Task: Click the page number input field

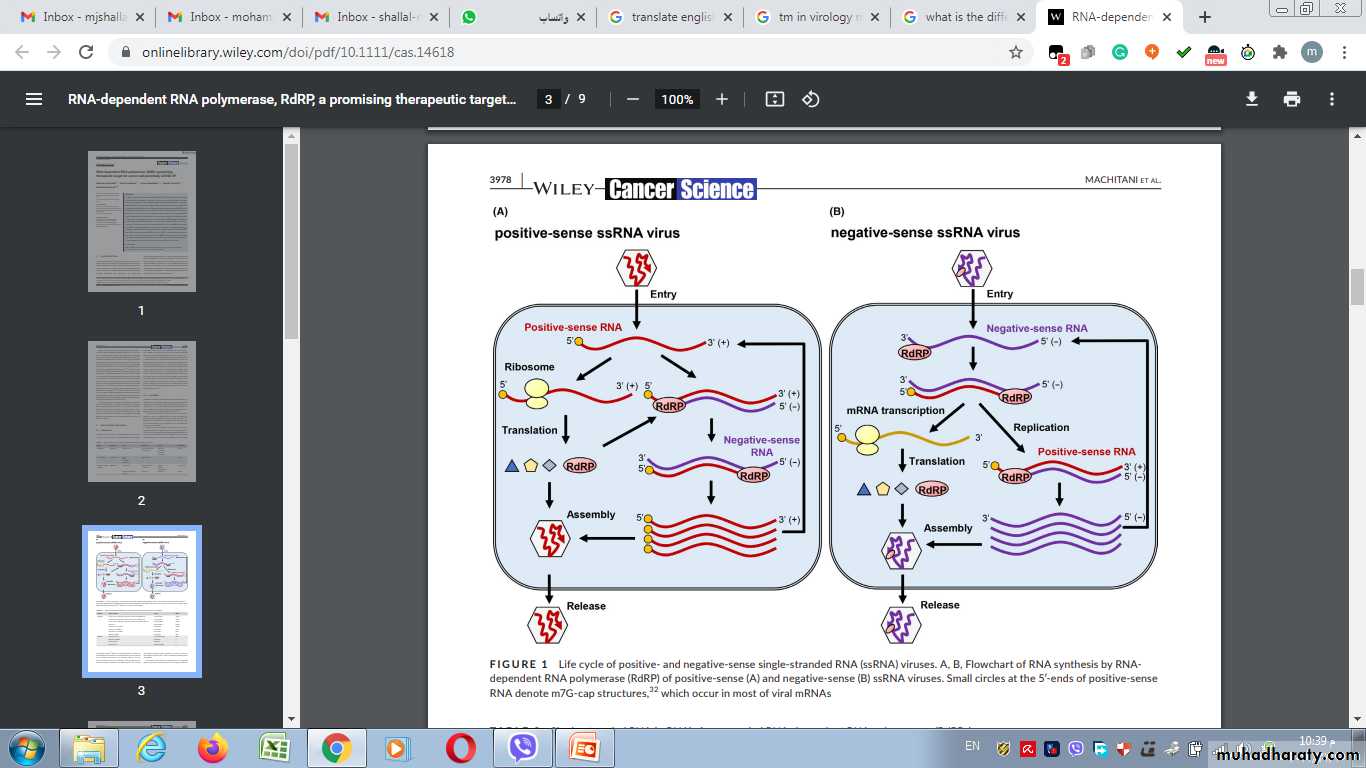Action: pyautogui.click(x=548, y=99)
